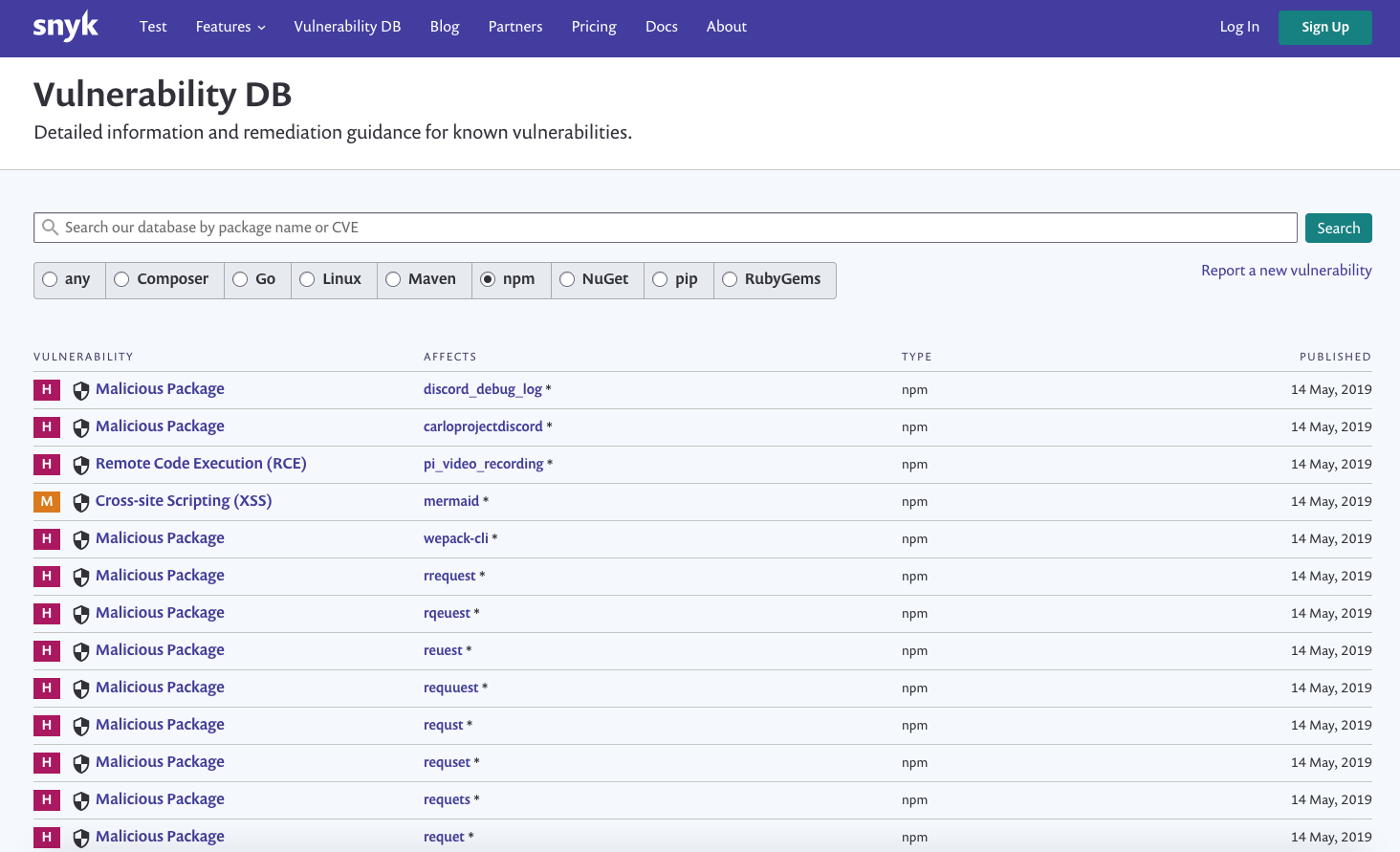The image size is (1400, 852).
Task: Select the Composer radio button
Action: tap(121, 279)
